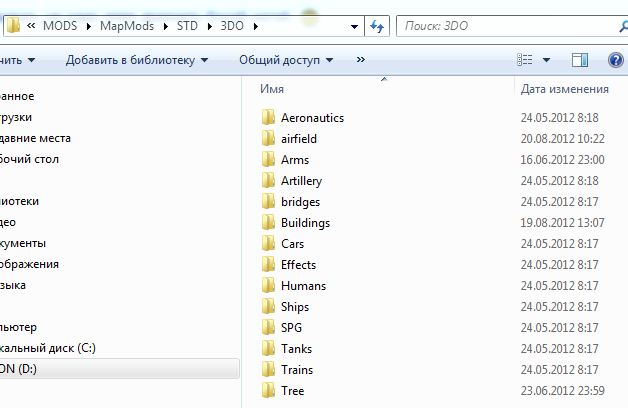Viewport: 628px width, 408px height.
Task: Show hidden path levels double chevron
Action: 31,26
